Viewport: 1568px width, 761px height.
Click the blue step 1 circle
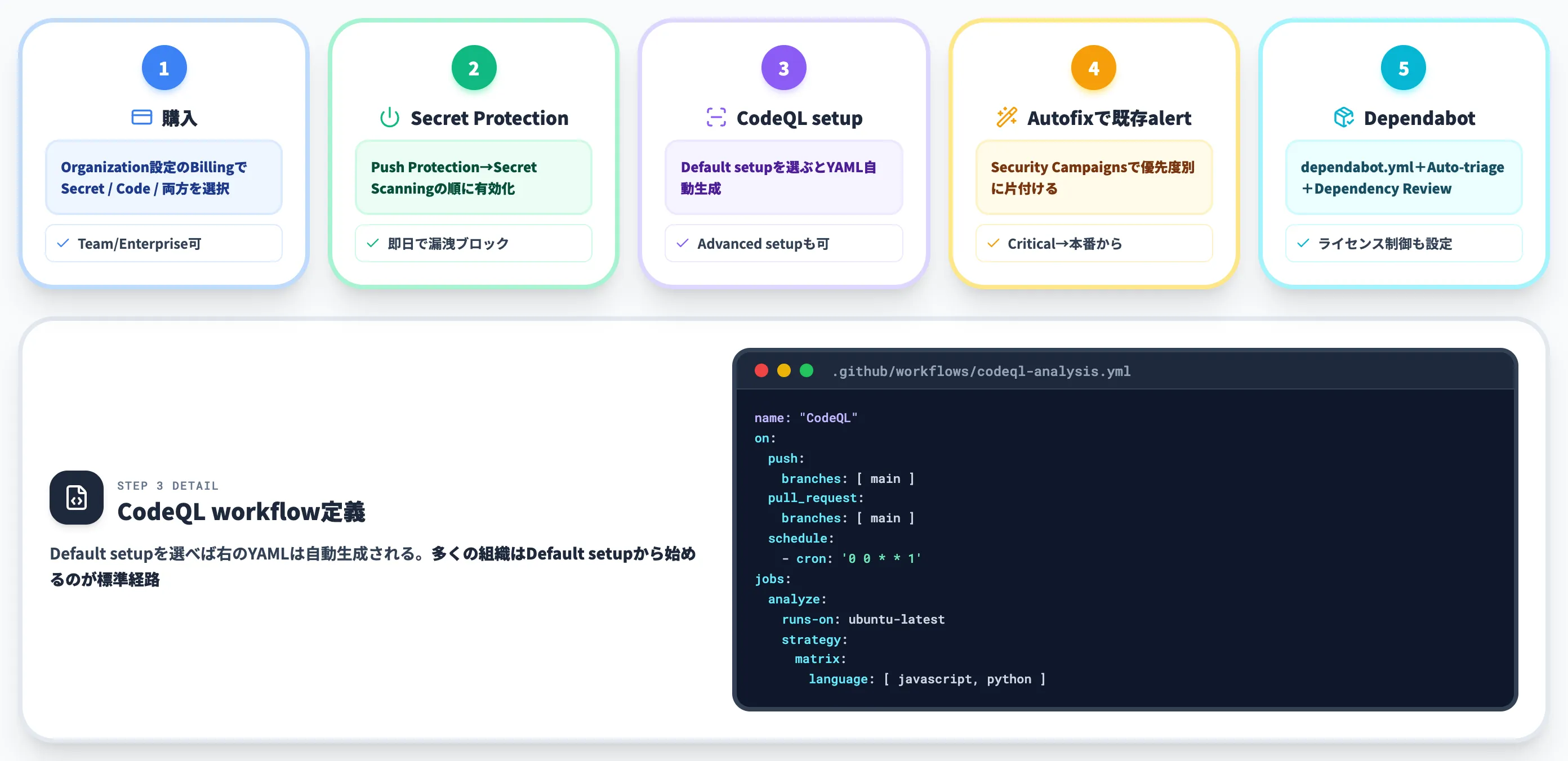[164, 68]
